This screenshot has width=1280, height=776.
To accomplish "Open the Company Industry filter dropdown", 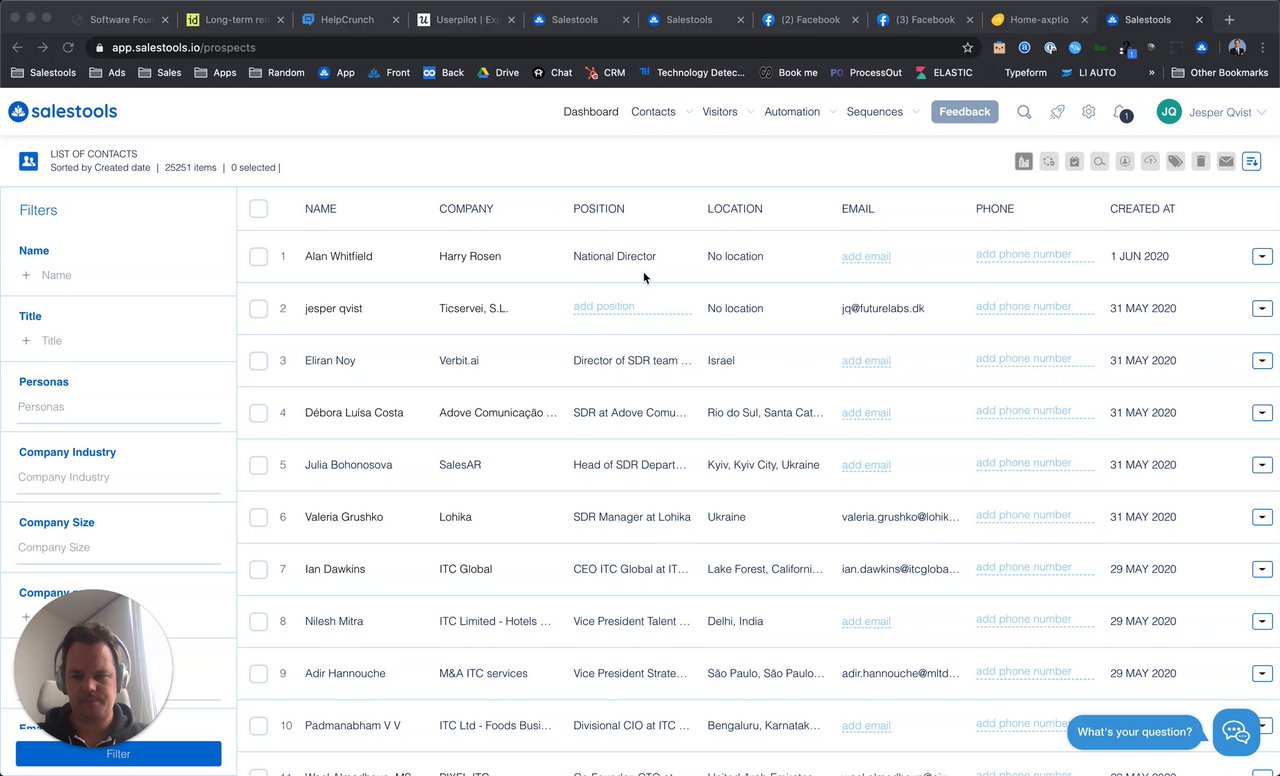I will [x=119, y=477].
